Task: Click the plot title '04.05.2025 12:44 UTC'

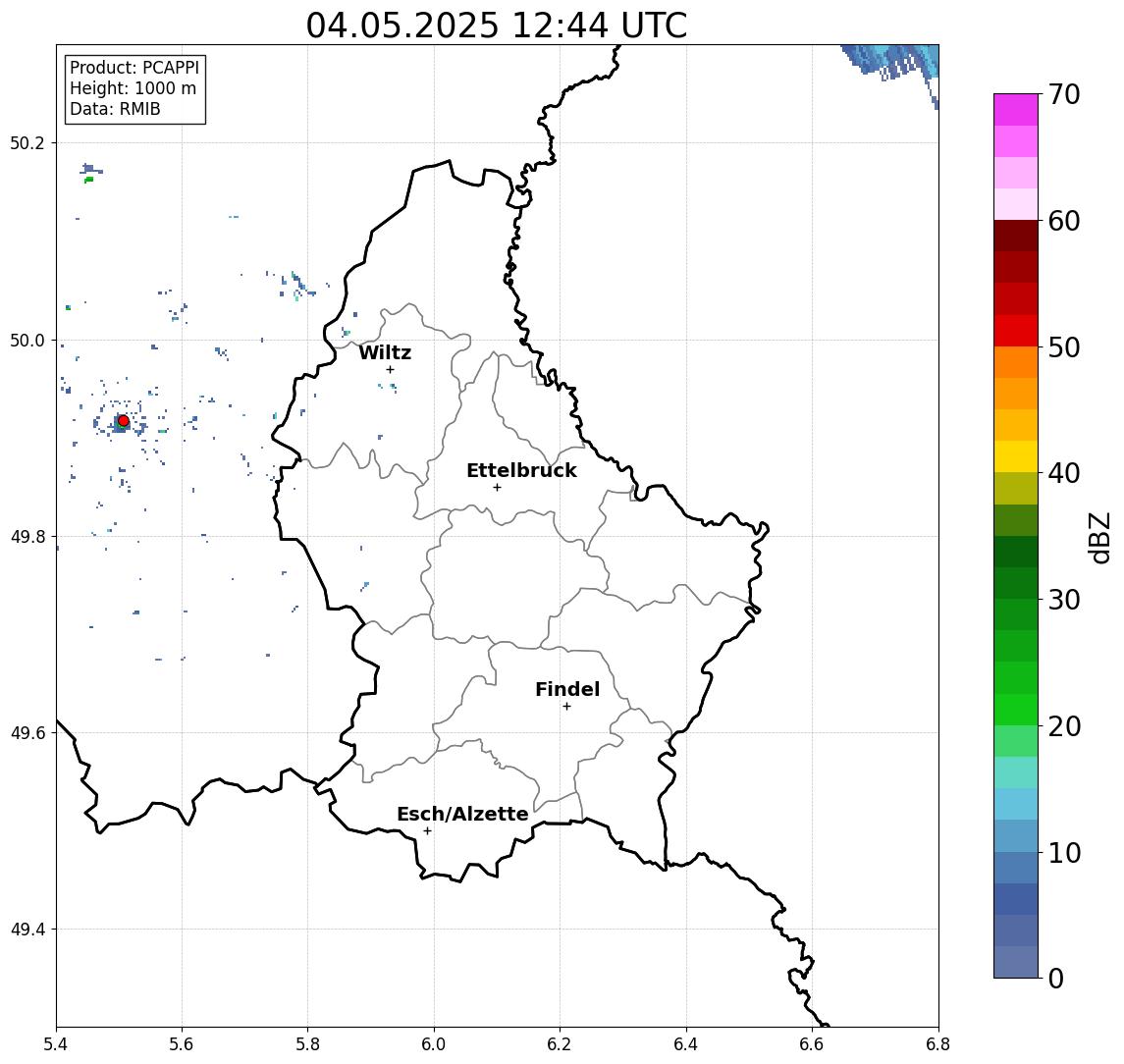Action: pos(497,26)
